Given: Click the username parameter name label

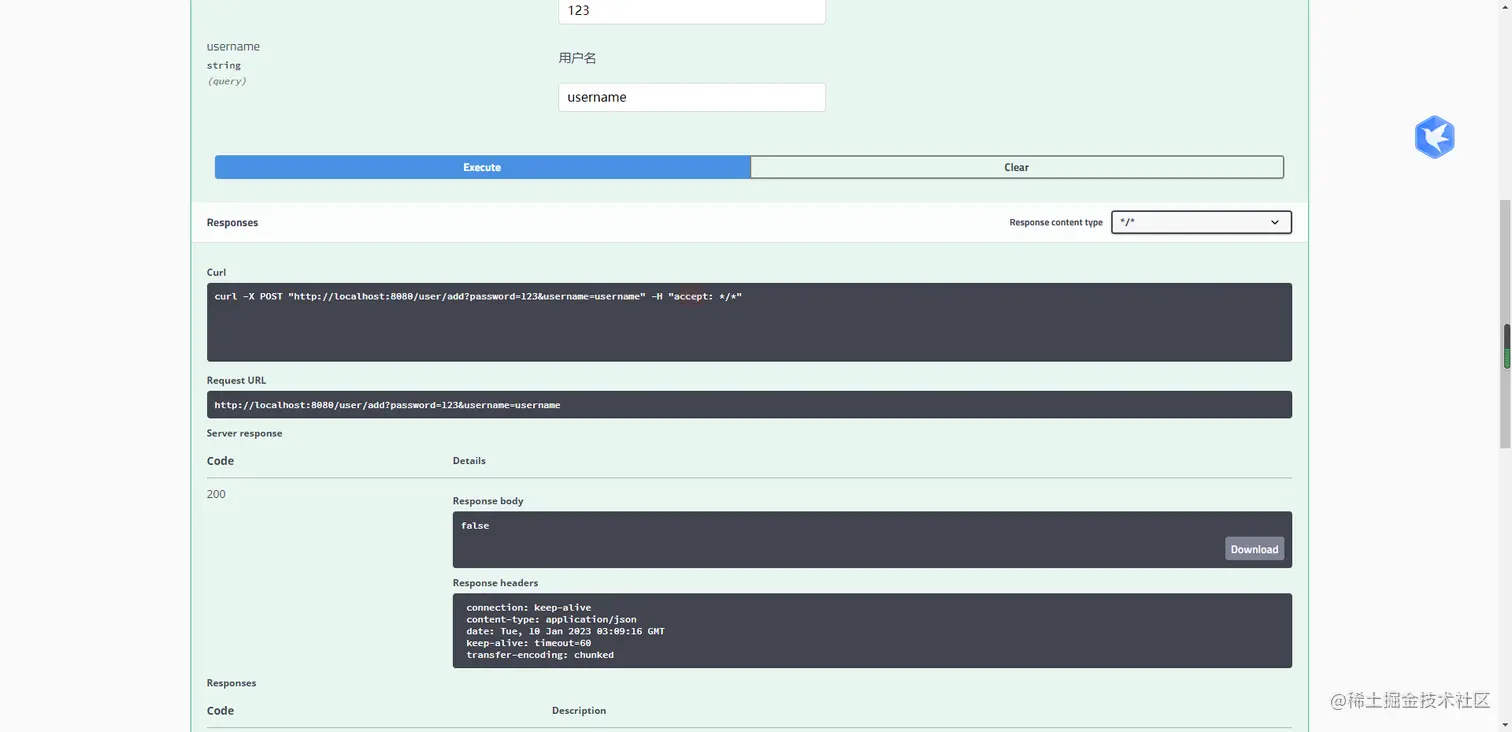Looking at the screenshot, I should tap(233, 47).
